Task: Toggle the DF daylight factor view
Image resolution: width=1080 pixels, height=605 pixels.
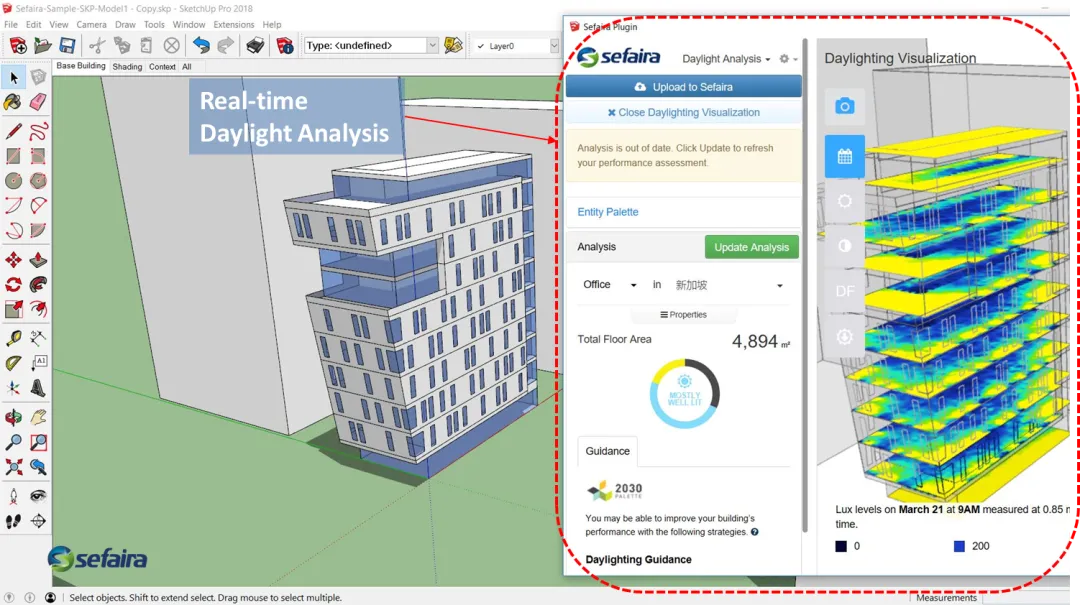Action: [844, 291]
